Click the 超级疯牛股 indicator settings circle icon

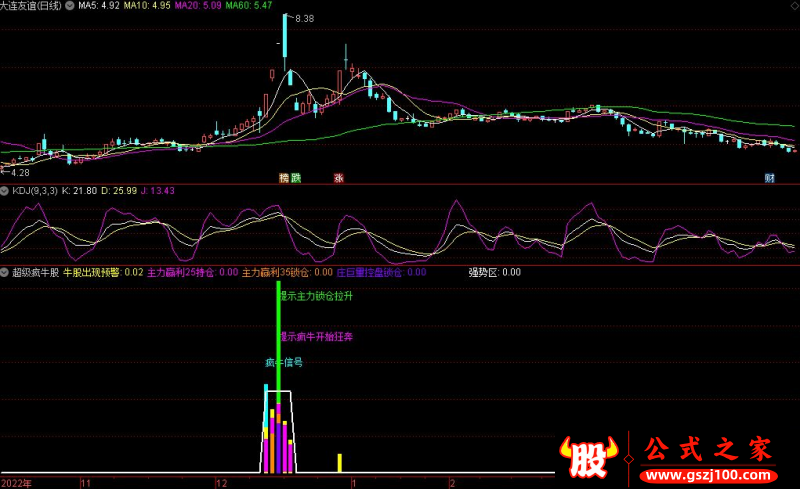[x=5, y=272]
